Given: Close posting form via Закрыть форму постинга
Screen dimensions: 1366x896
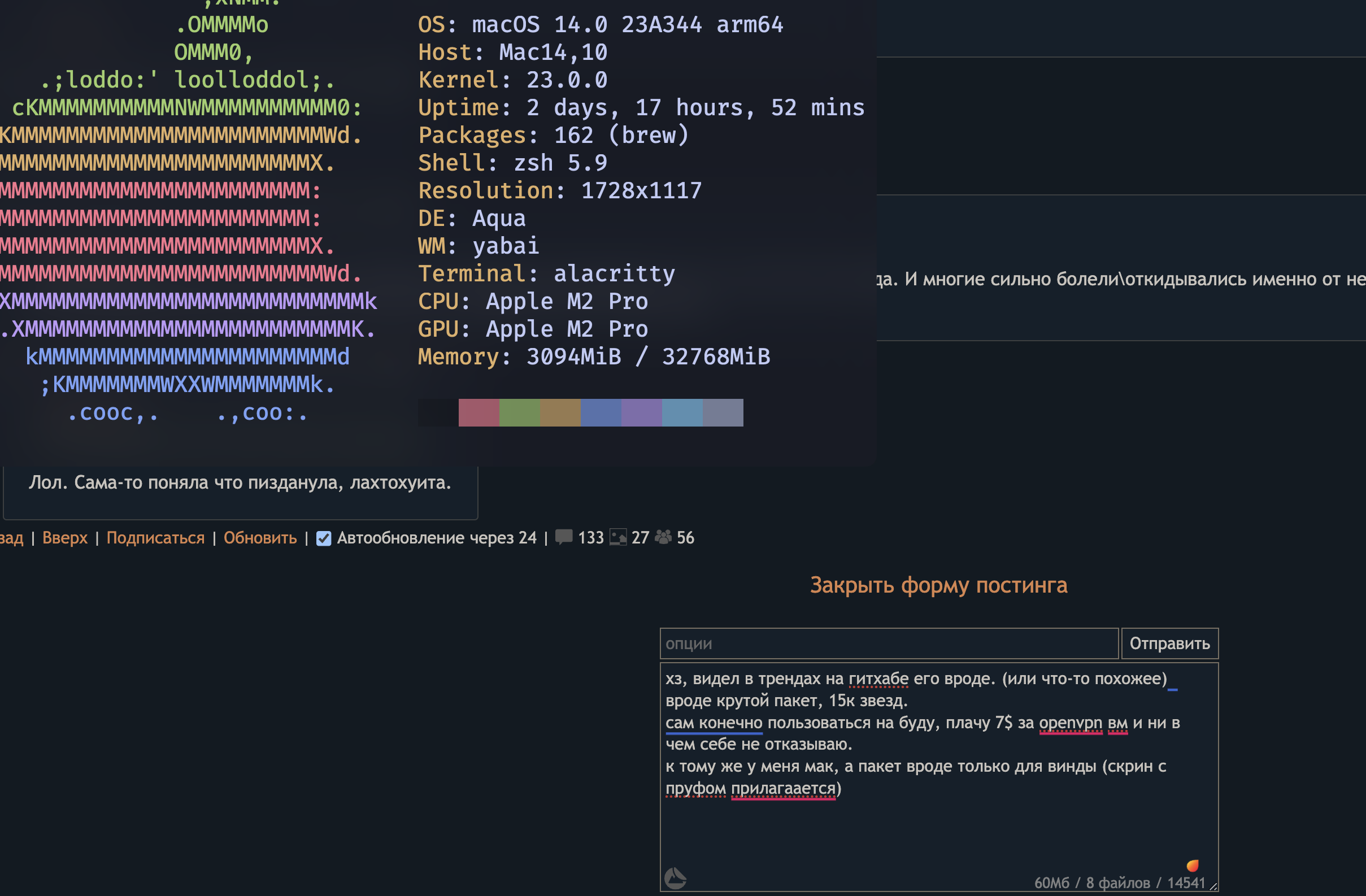Looking at the screenshot, I should [938, 585].
